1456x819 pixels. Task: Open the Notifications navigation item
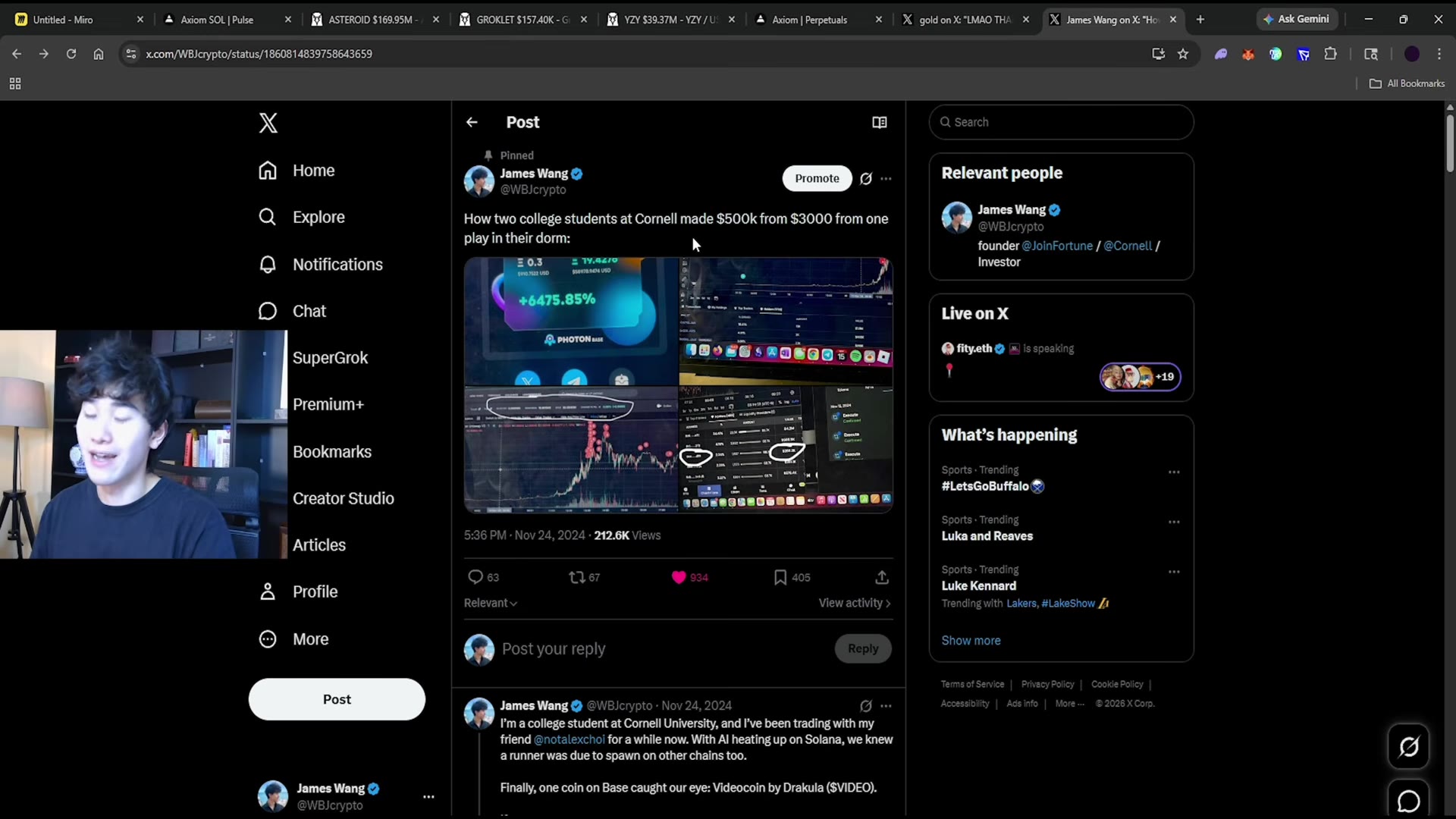click(x=320, y=265)
